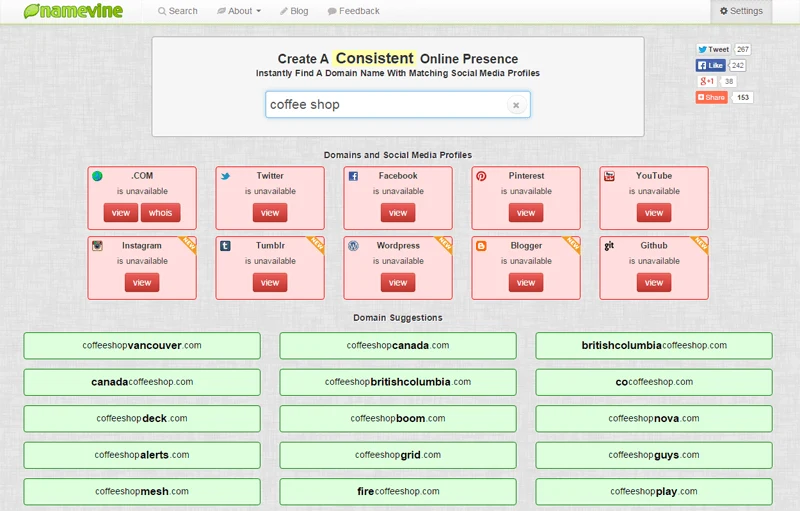Screen dimensions: 800x511
Task: Open whois for the .COM domain
Action: tap(160, 213)
